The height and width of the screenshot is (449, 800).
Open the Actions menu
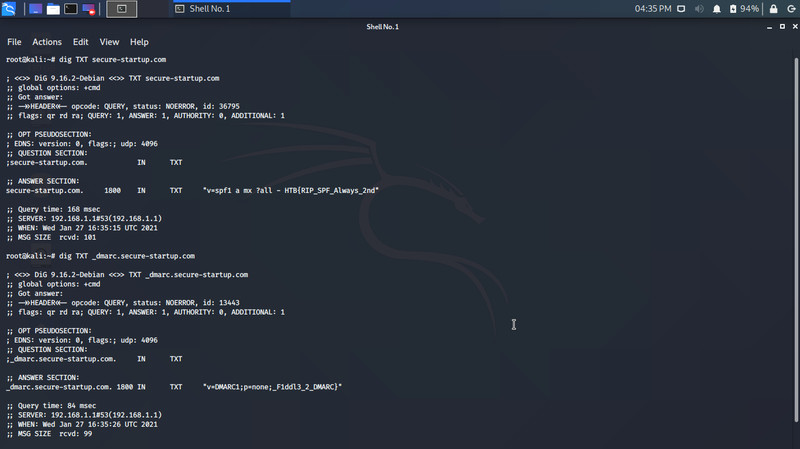47,42
